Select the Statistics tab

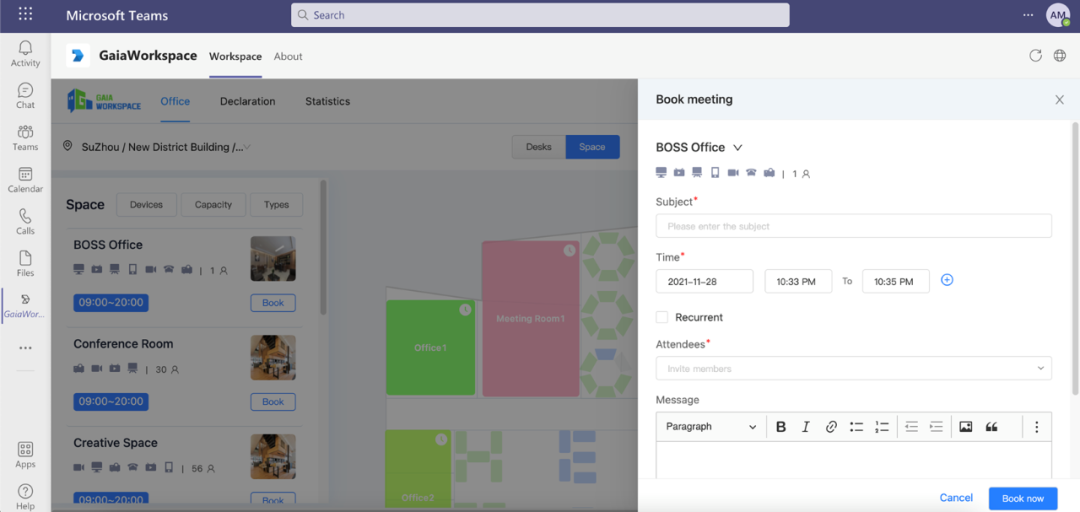[328, 101]
